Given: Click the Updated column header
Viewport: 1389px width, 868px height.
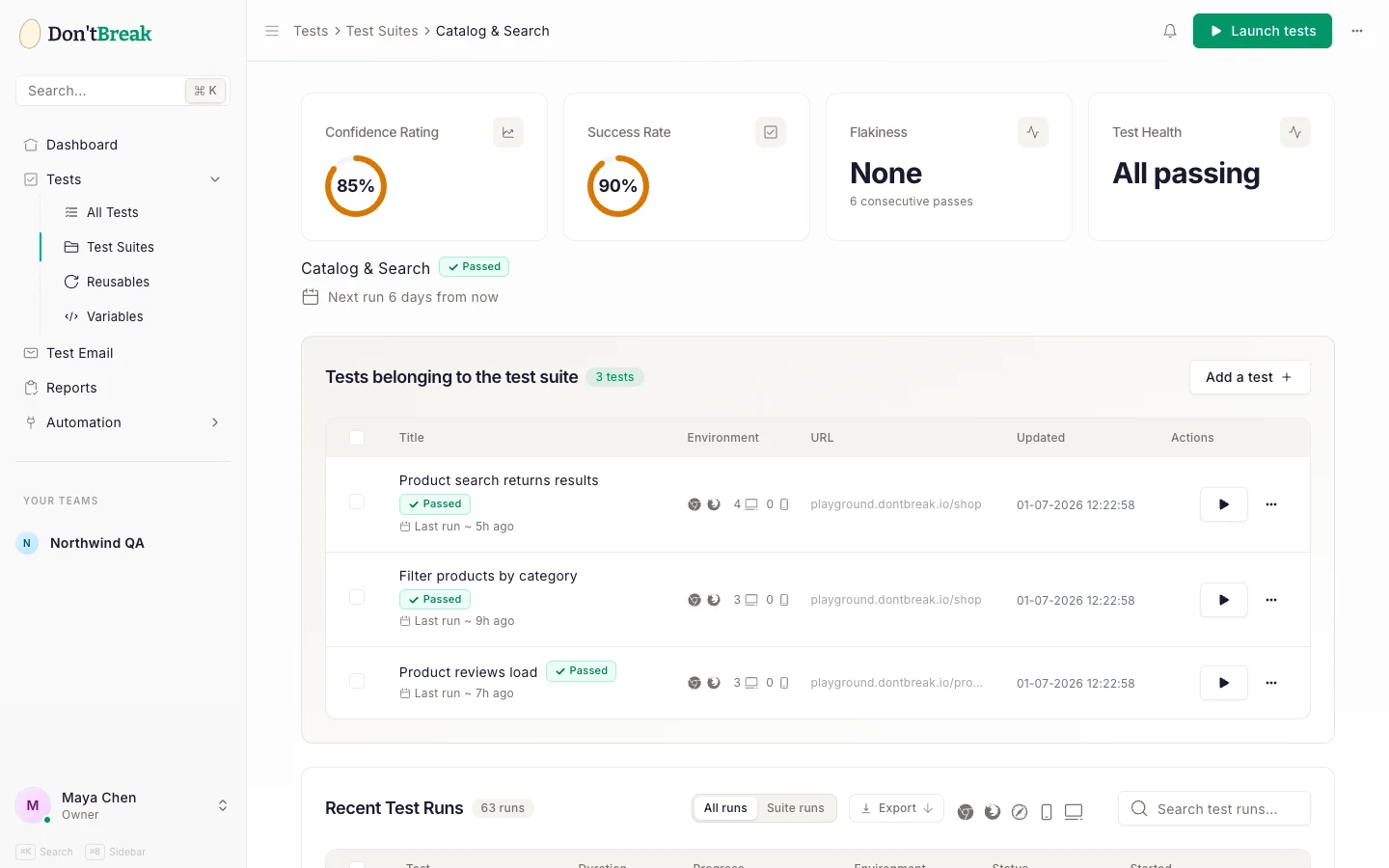Looking at the screenshot, I should 1041,438.
